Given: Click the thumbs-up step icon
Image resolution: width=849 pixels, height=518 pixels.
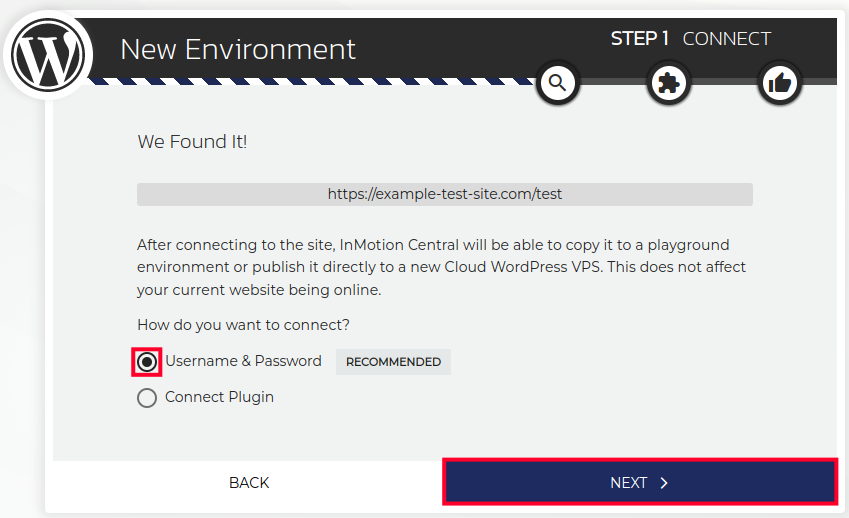Looking at the screenshot, I should 779,83.
